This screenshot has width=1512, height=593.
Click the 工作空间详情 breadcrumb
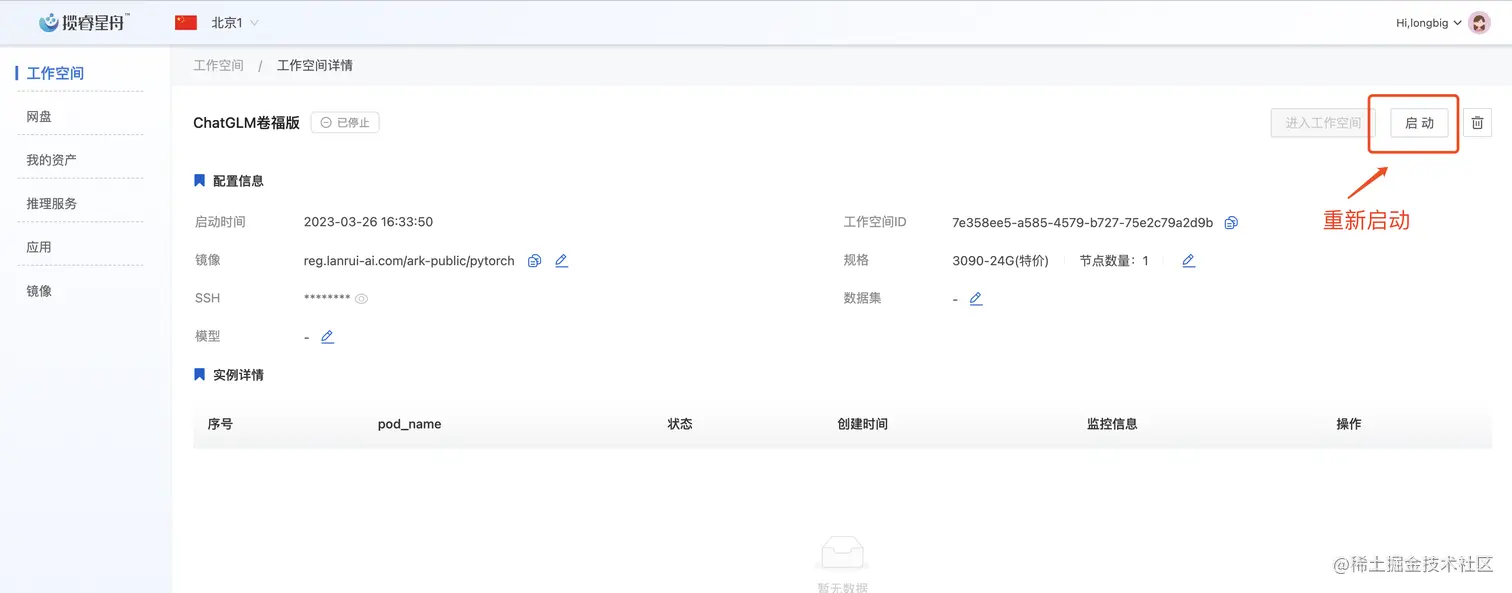point(314,65)
